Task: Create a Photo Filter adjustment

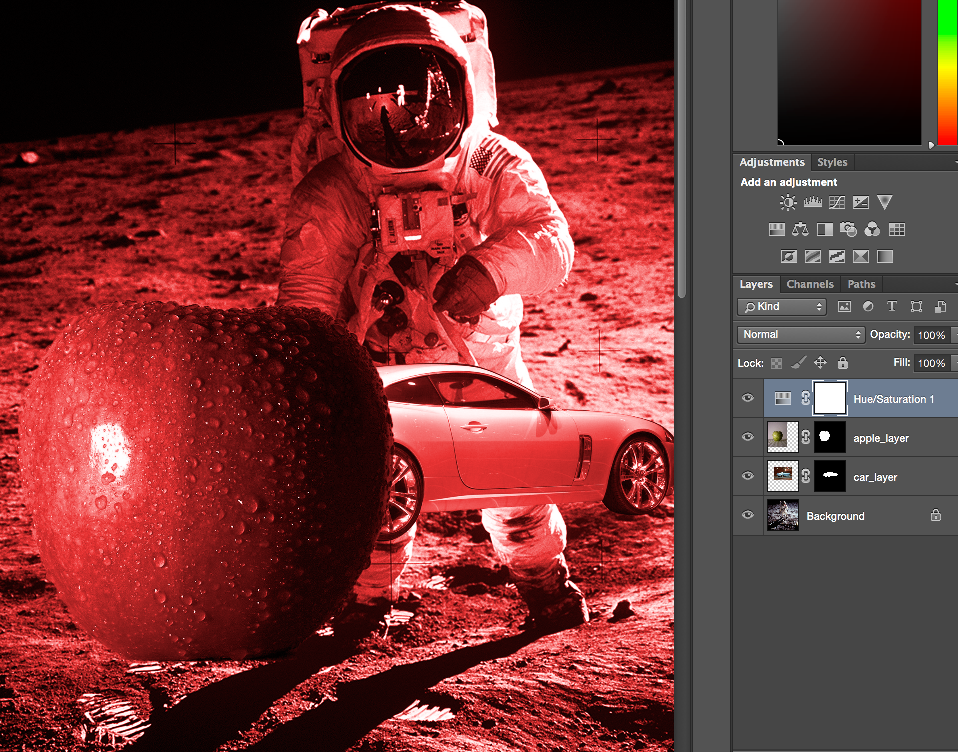Action: click(848, 230)
